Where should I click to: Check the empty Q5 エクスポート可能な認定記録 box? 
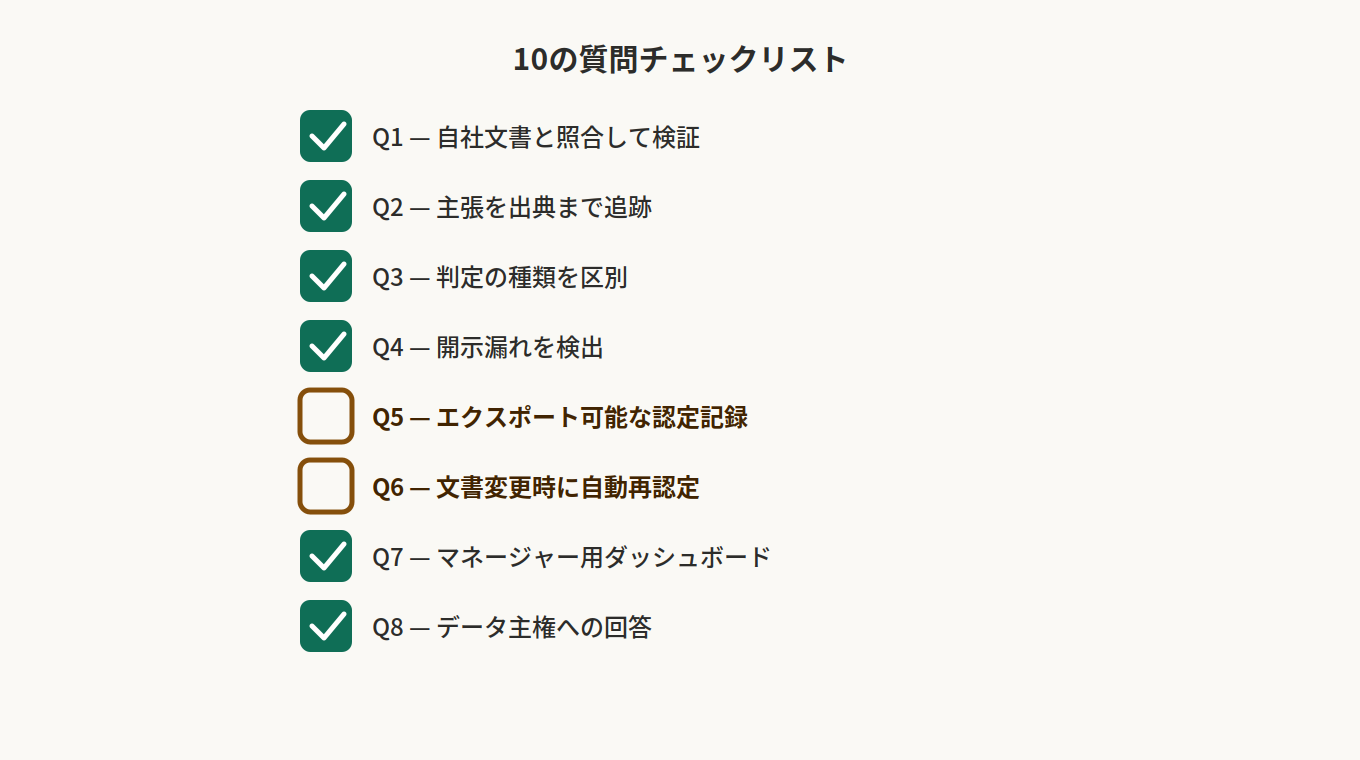(326, 416)
